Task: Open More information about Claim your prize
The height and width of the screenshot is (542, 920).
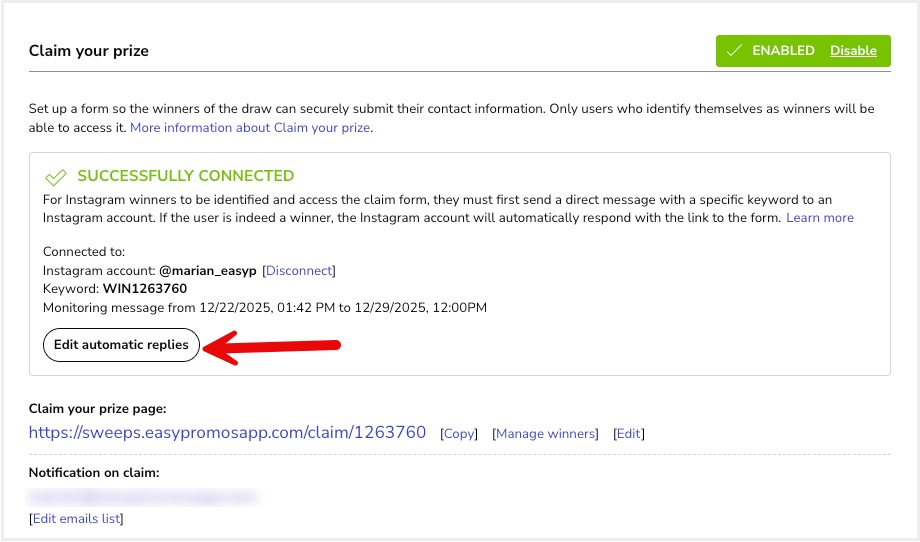Action: point(251,128)
